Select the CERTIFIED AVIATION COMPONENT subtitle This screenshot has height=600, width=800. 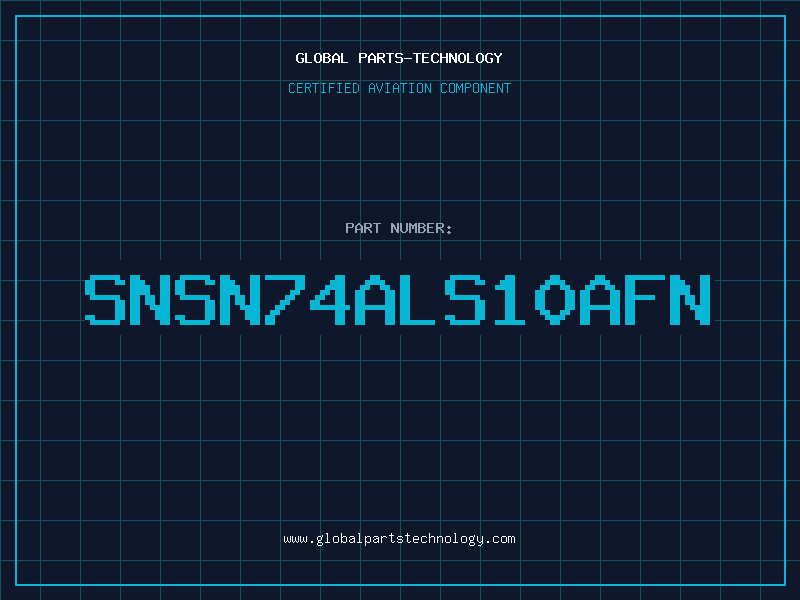pos(399,88)
